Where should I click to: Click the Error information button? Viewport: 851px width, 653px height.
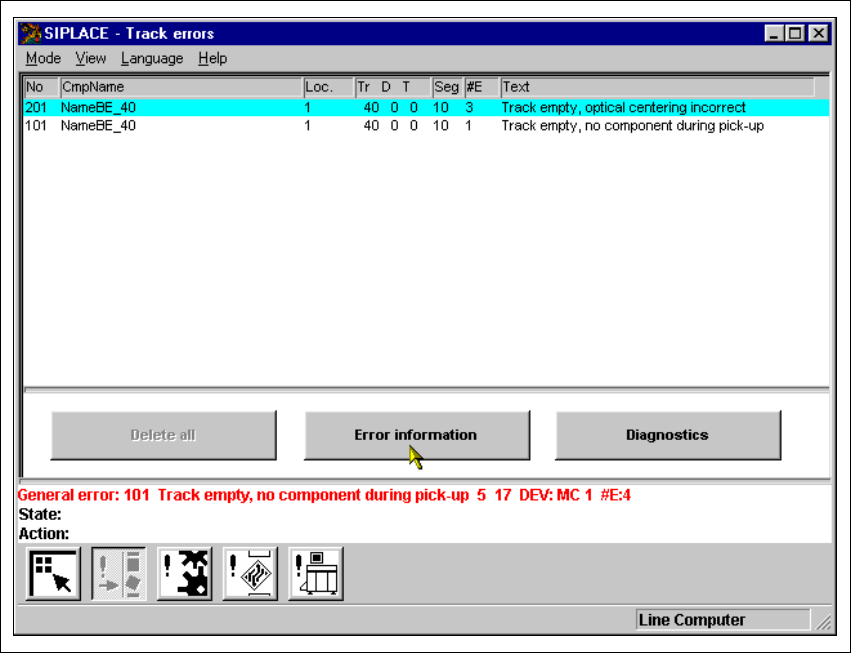417,435
